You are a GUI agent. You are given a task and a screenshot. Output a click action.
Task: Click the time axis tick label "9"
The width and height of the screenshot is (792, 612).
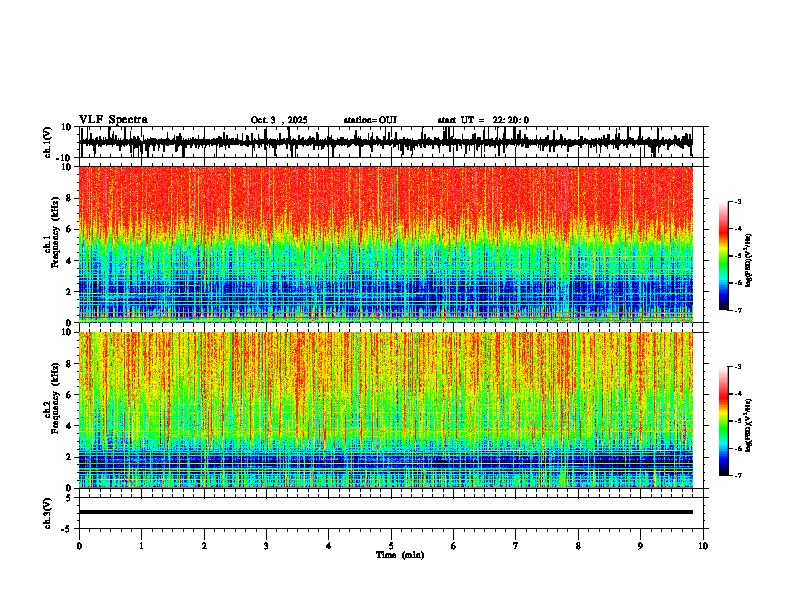click(640, 546)
